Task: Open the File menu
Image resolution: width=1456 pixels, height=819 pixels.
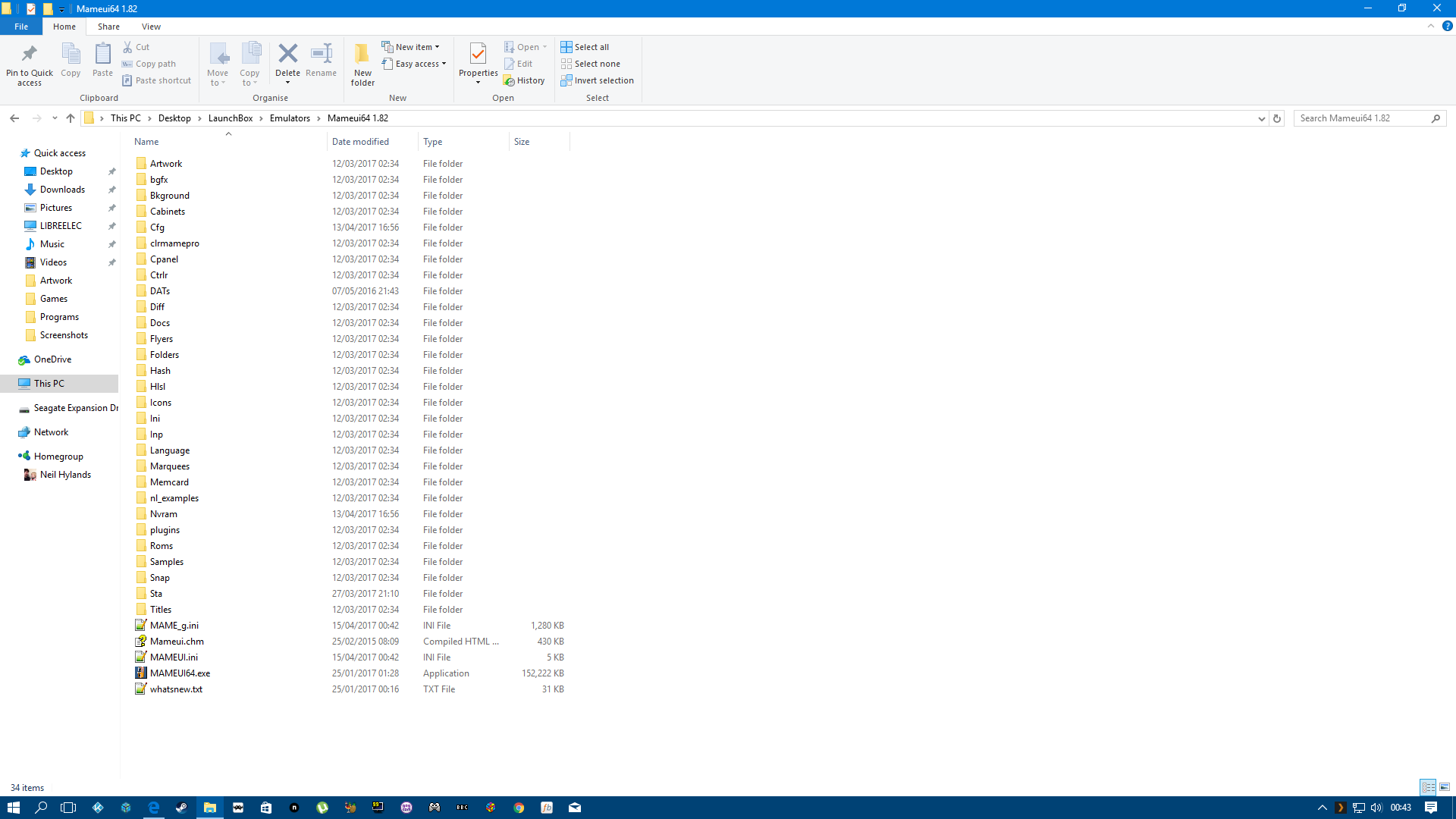Action: click(21, 27)
